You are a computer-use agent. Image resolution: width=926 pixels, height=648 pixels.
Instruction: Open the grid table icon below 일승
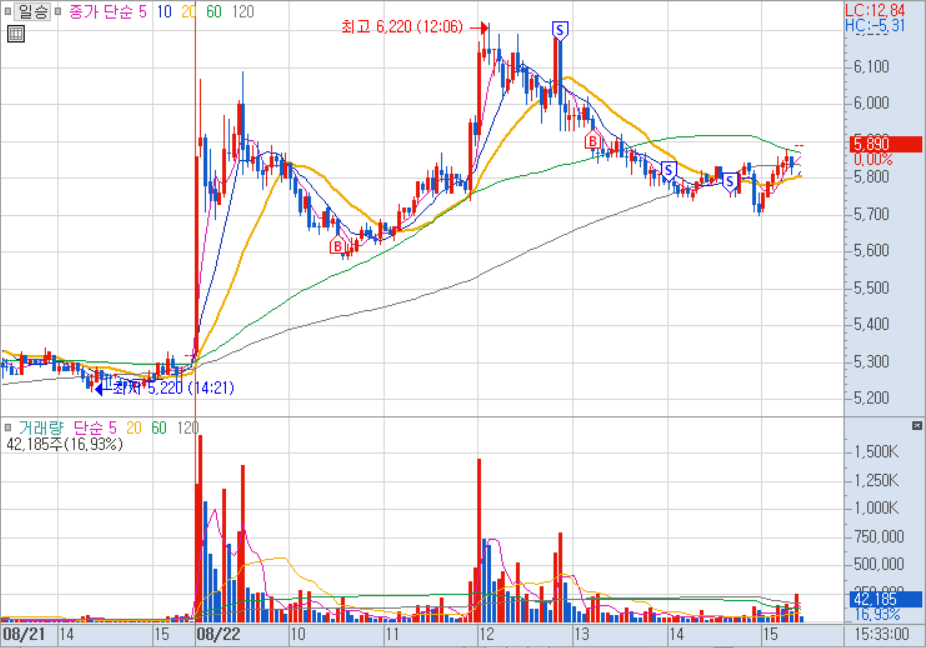[x=15, y=35]
